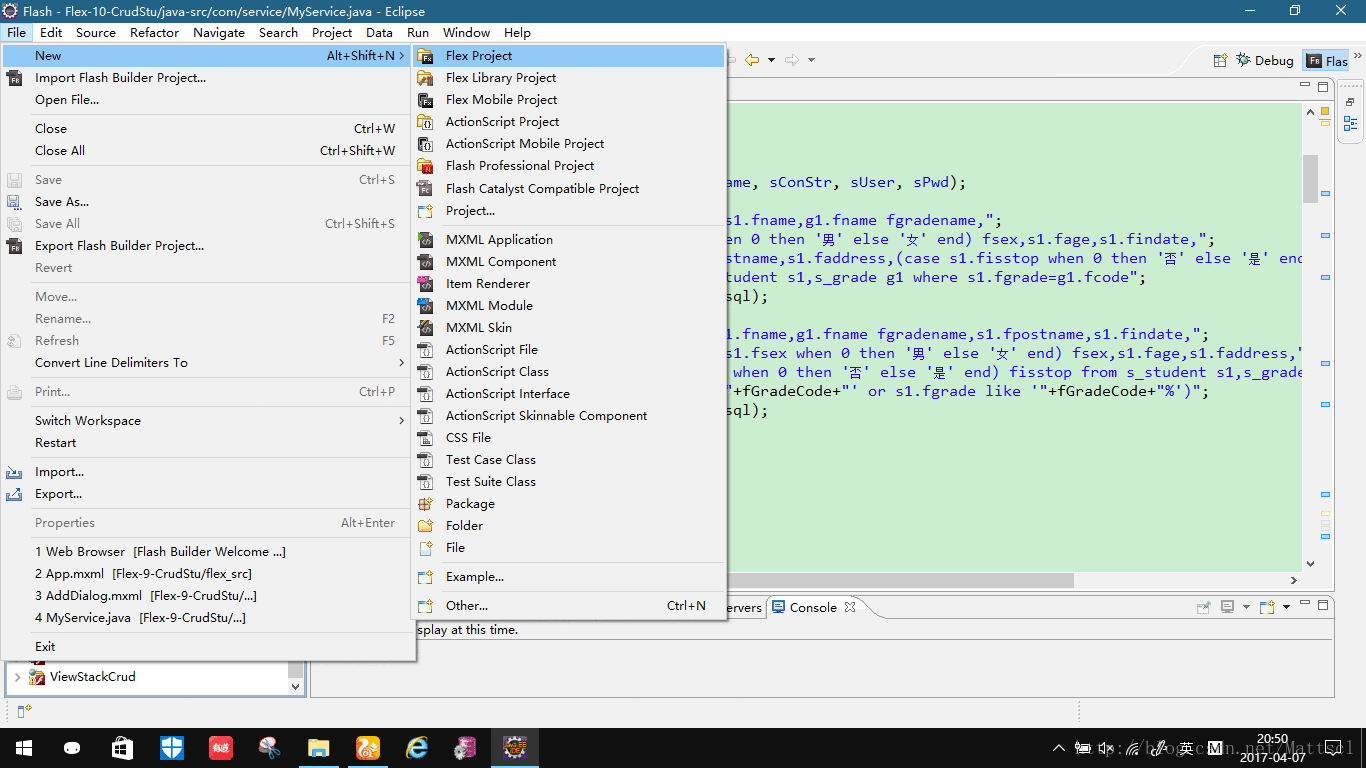Open the Source menu
Viewport: 1366px width, 768px height.
tap(96, 32)
